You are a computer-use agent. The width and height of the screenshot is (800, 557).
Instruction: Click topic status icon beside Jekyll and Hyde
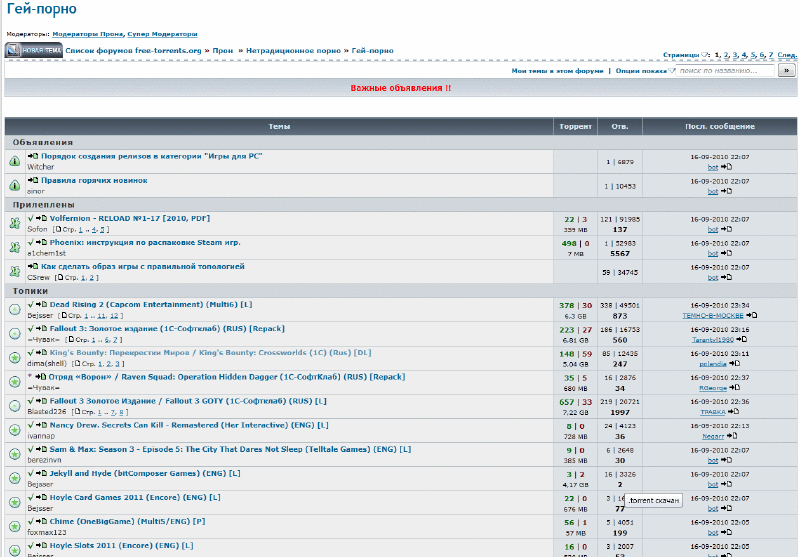(x=15, y=477)
